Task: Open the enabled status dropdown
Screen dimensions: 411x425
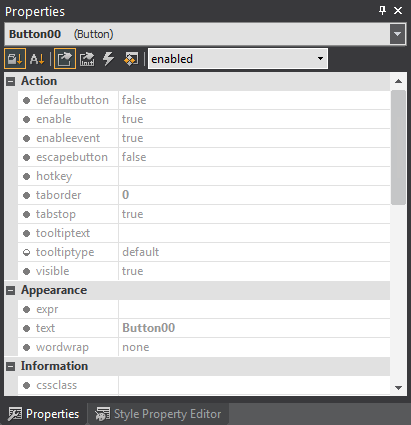Action: point(238,59)
